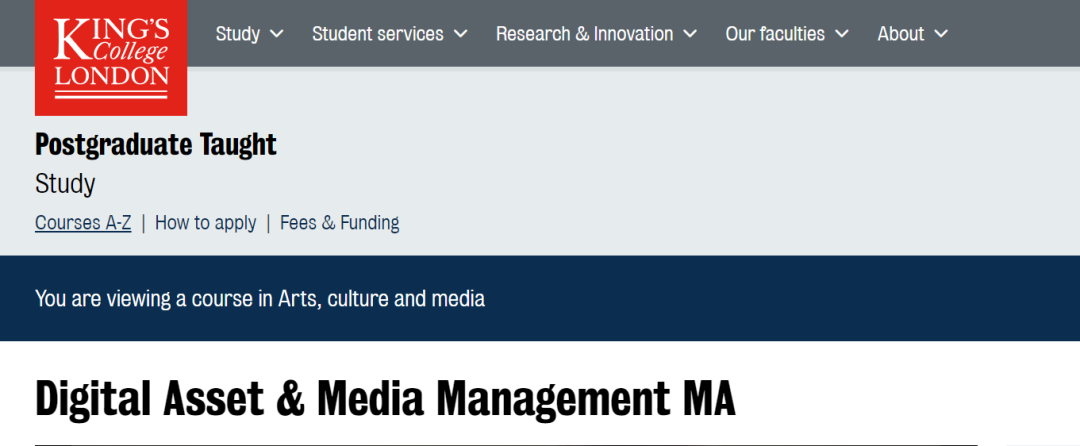Expand the Student services chevron arrow
Viewport: 1080px width, 446px height.
(x=460, y=34)
